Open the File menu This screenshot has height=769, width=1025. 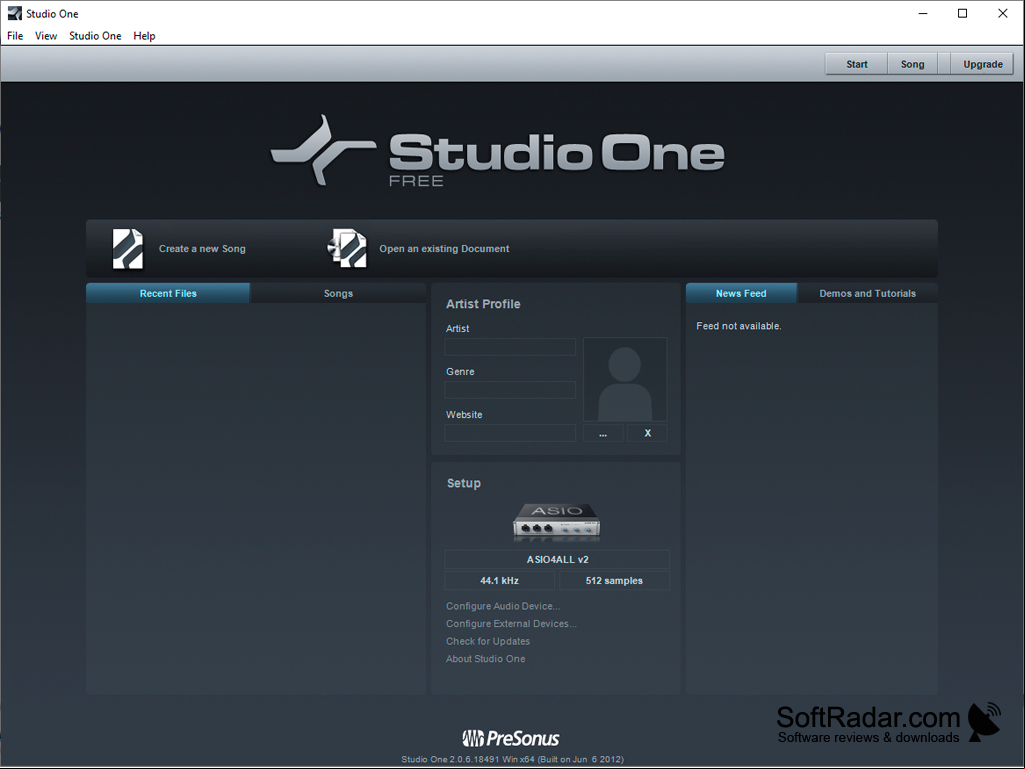15,36
